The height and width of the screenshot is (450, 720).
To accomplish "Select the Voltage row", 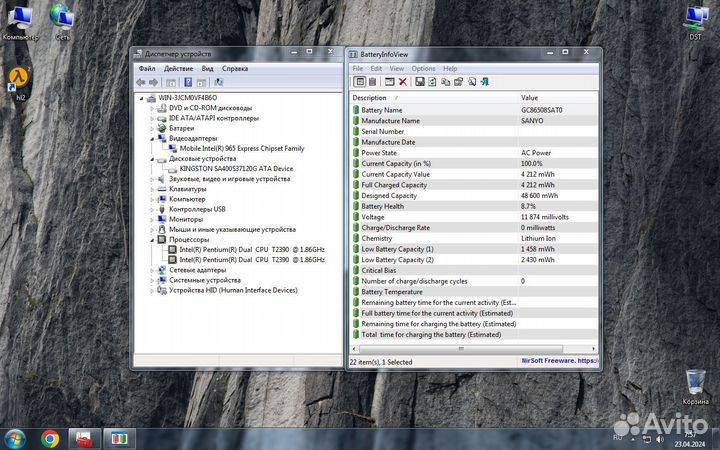I will pyautogui.click(x=474, y=217).
